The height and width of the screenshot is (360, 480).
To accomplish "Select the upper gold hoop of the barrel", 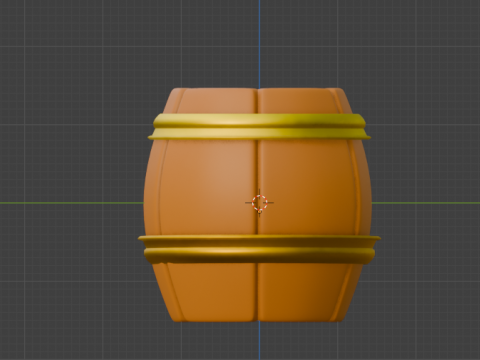I will click(259, 127).
